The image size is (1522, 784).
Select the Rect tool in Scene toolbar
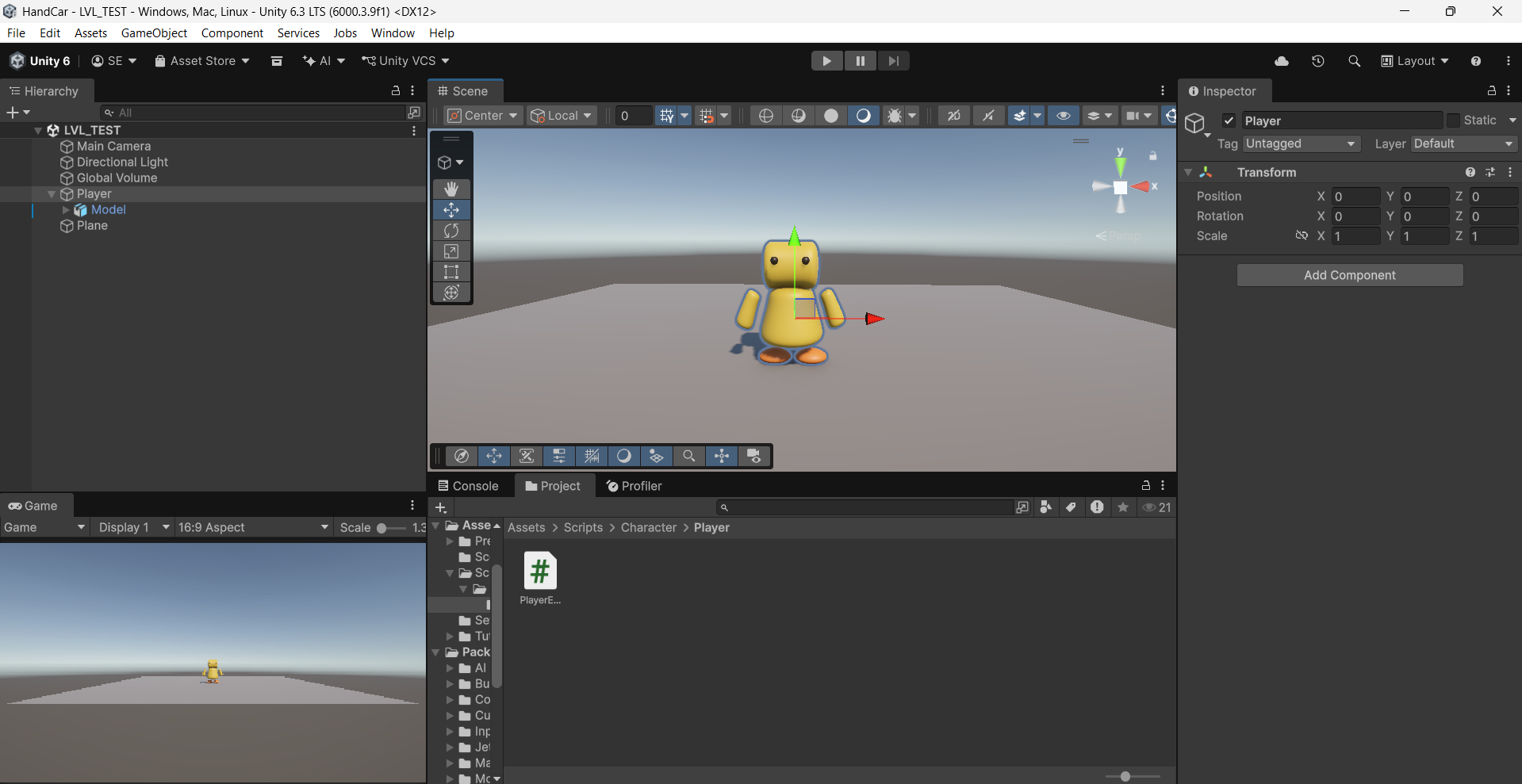coord(451,272)
